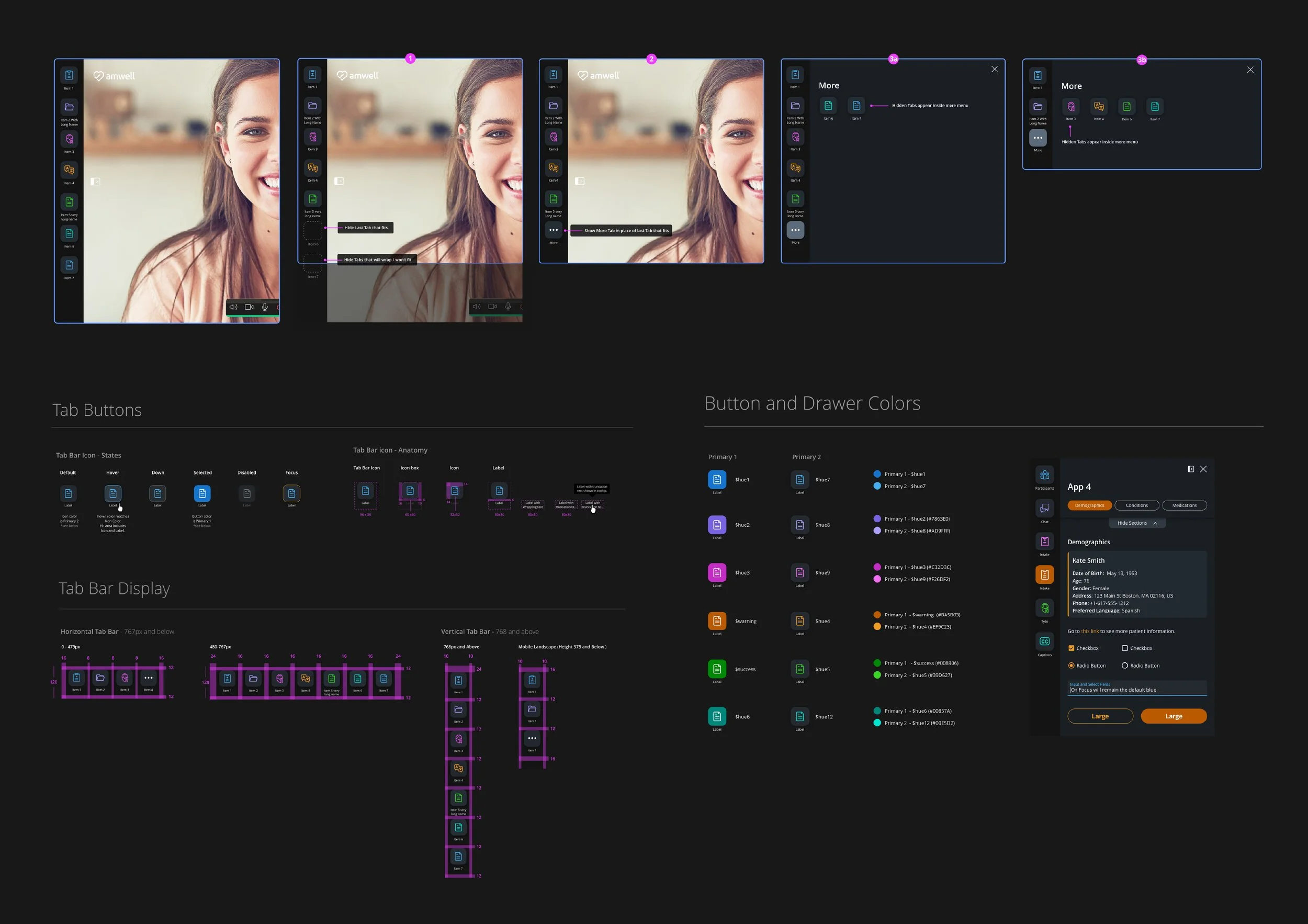
Task: Click the Tyto owl icon
Action: point(1044,608)
